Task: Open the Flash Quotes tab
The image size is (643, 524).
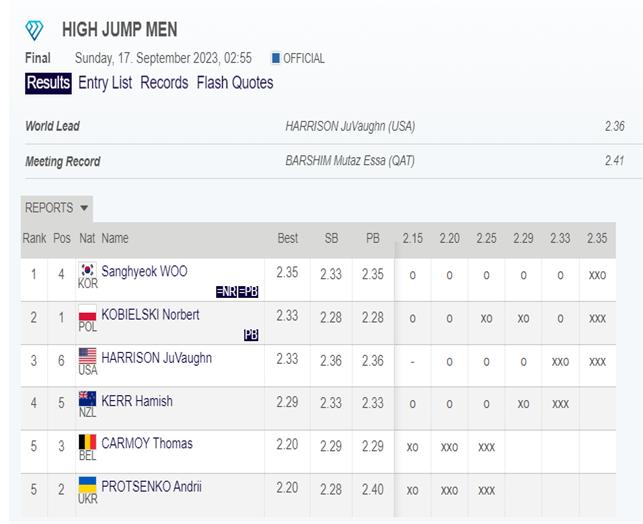Action: [235, 83]
